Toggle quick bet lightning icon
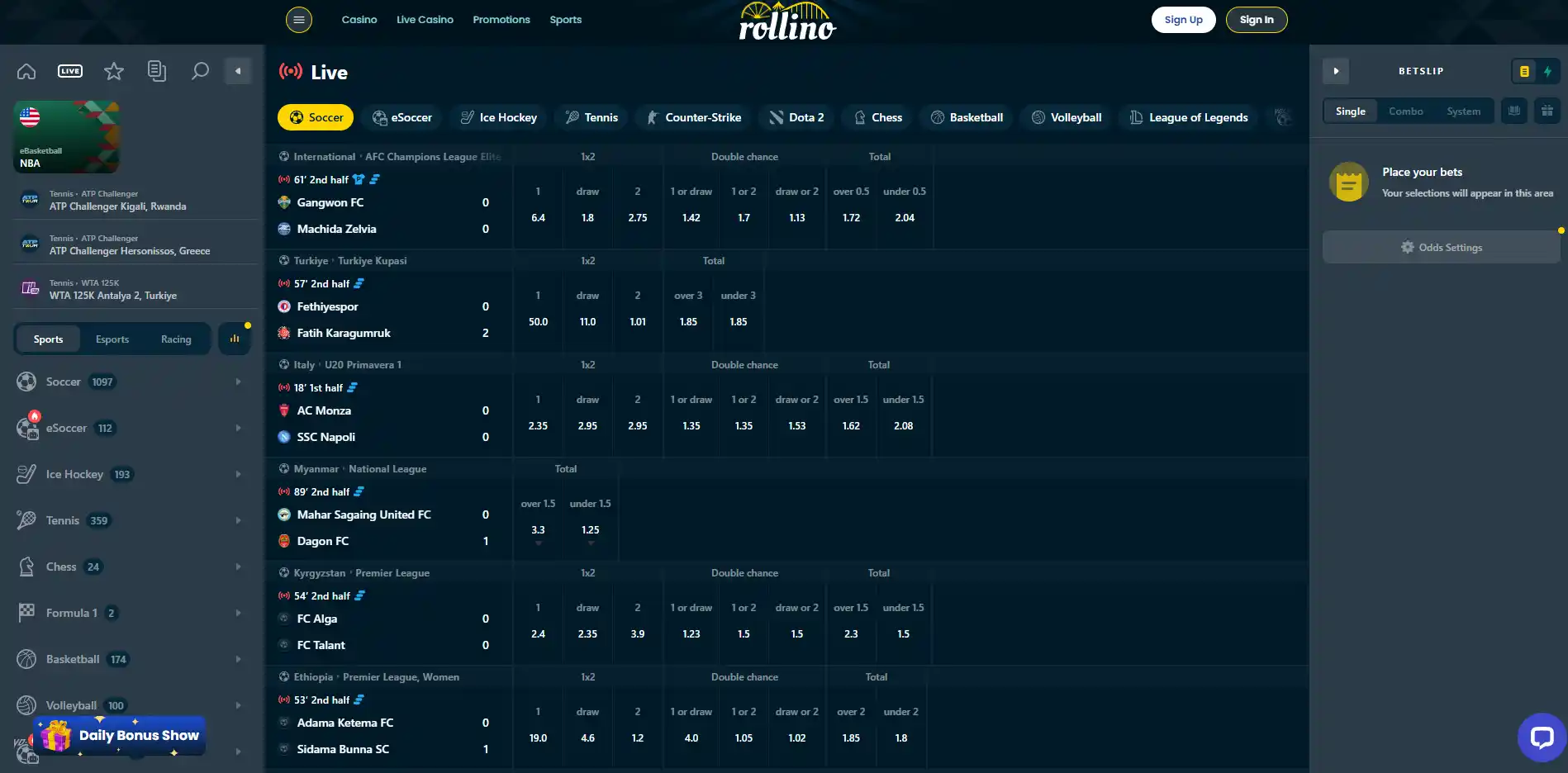The image size is (1568, 773). pos(1547,71)
